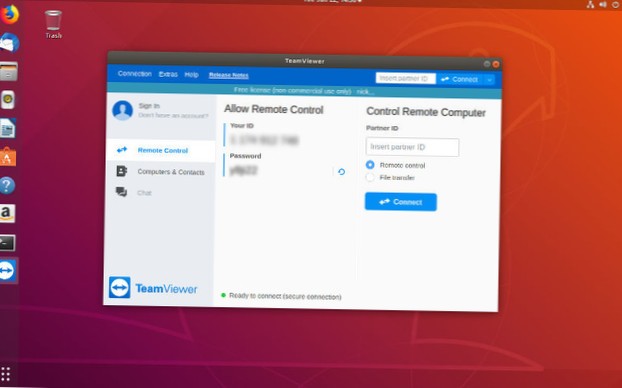The width and height of the screenshot is (622, 388).
Task: Click "Don't have an account?" link
Action: pyautogui.click(x=173, y=115)
